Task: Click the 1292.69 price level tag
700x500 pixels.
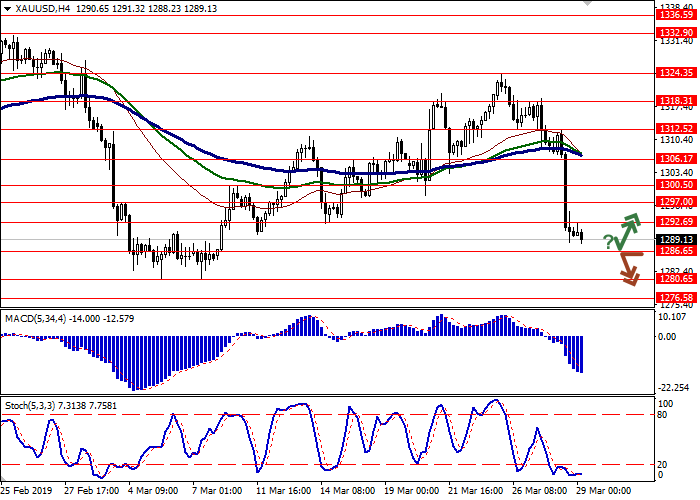Action: pyautogui.click(x=676, y=222)
